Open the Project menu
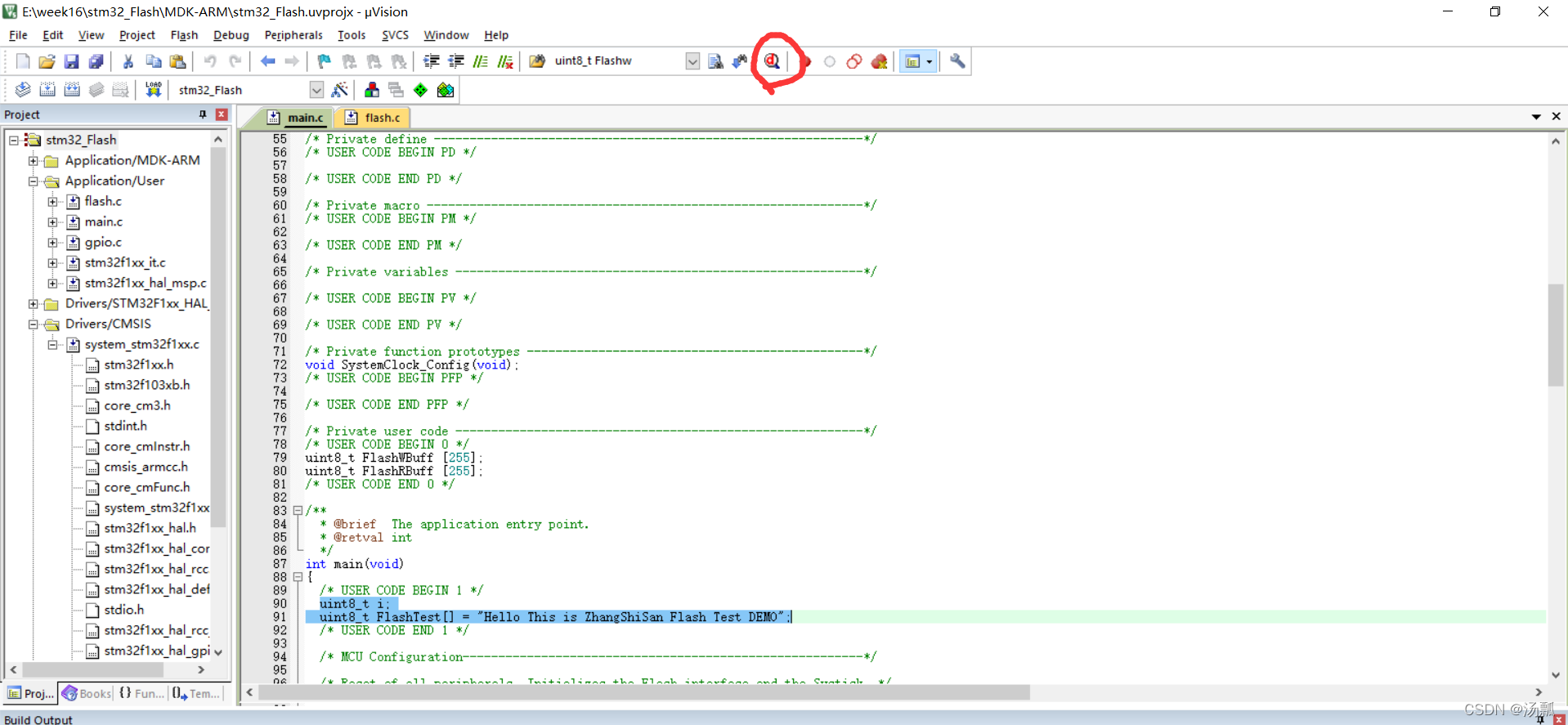The image size is (1568, 725). click(137, 35)
